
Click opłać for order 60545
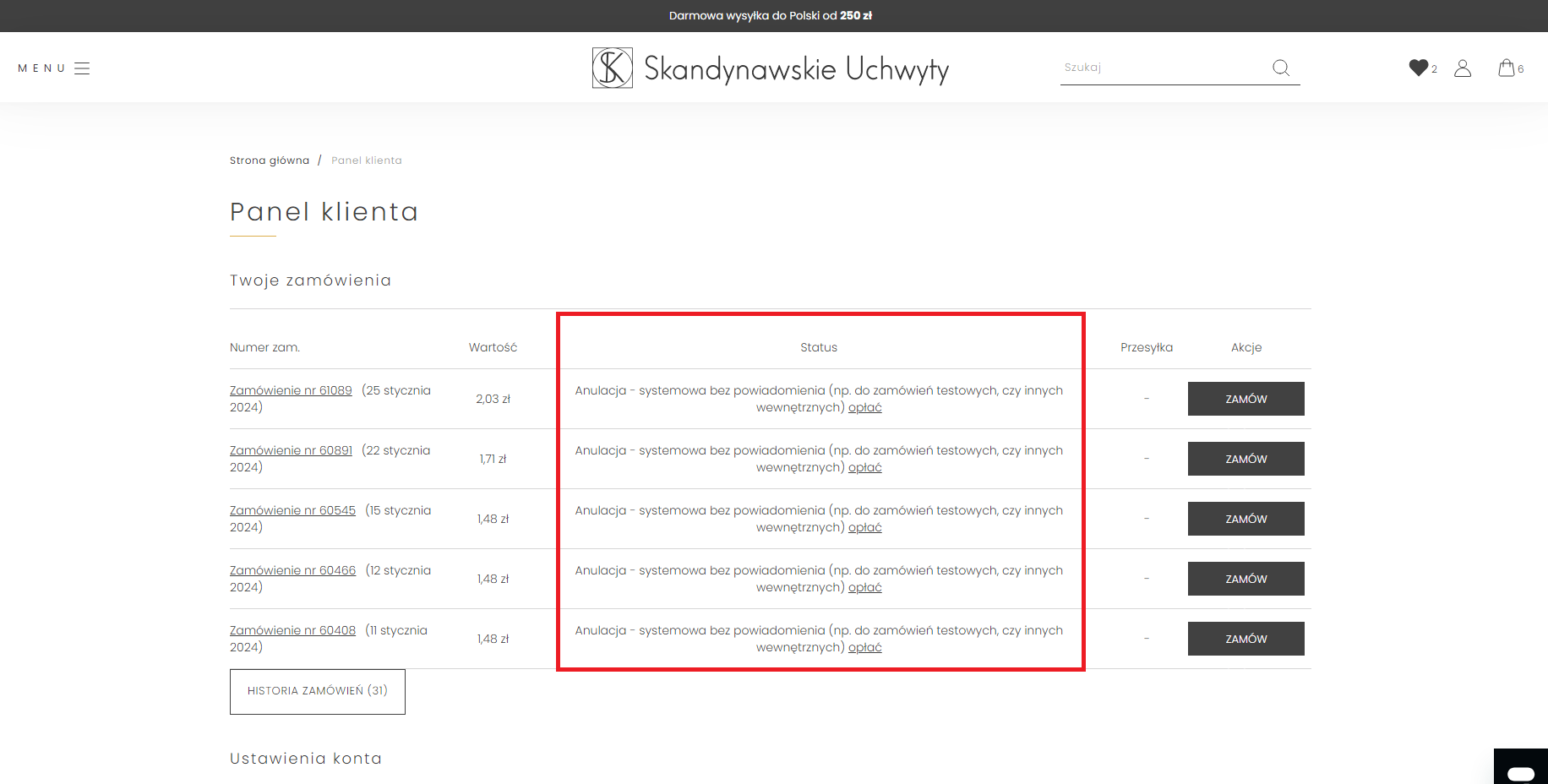pyautogui.click(x=864, y=527)
